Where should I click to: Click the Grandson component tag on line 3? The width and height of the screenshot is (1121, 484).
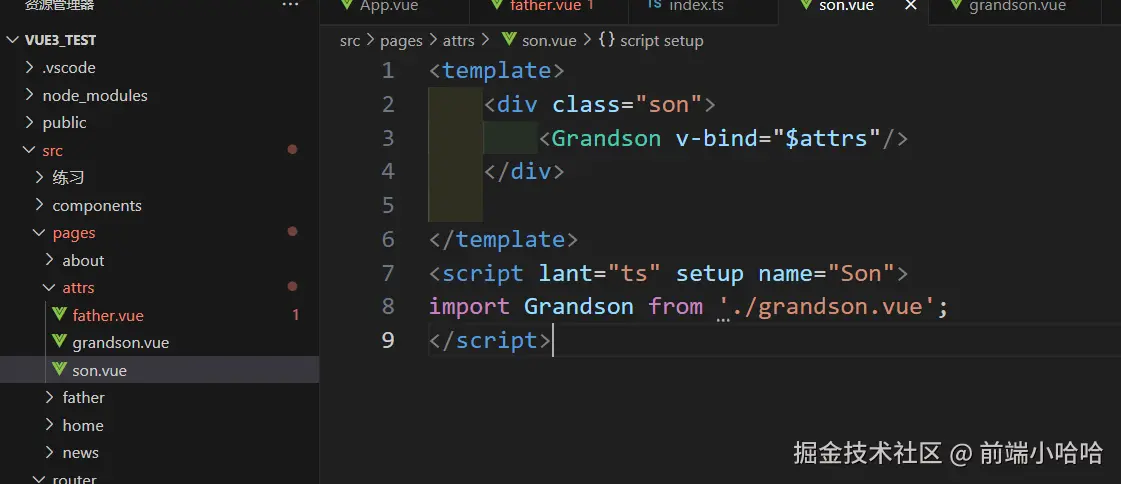coord(606,138)
